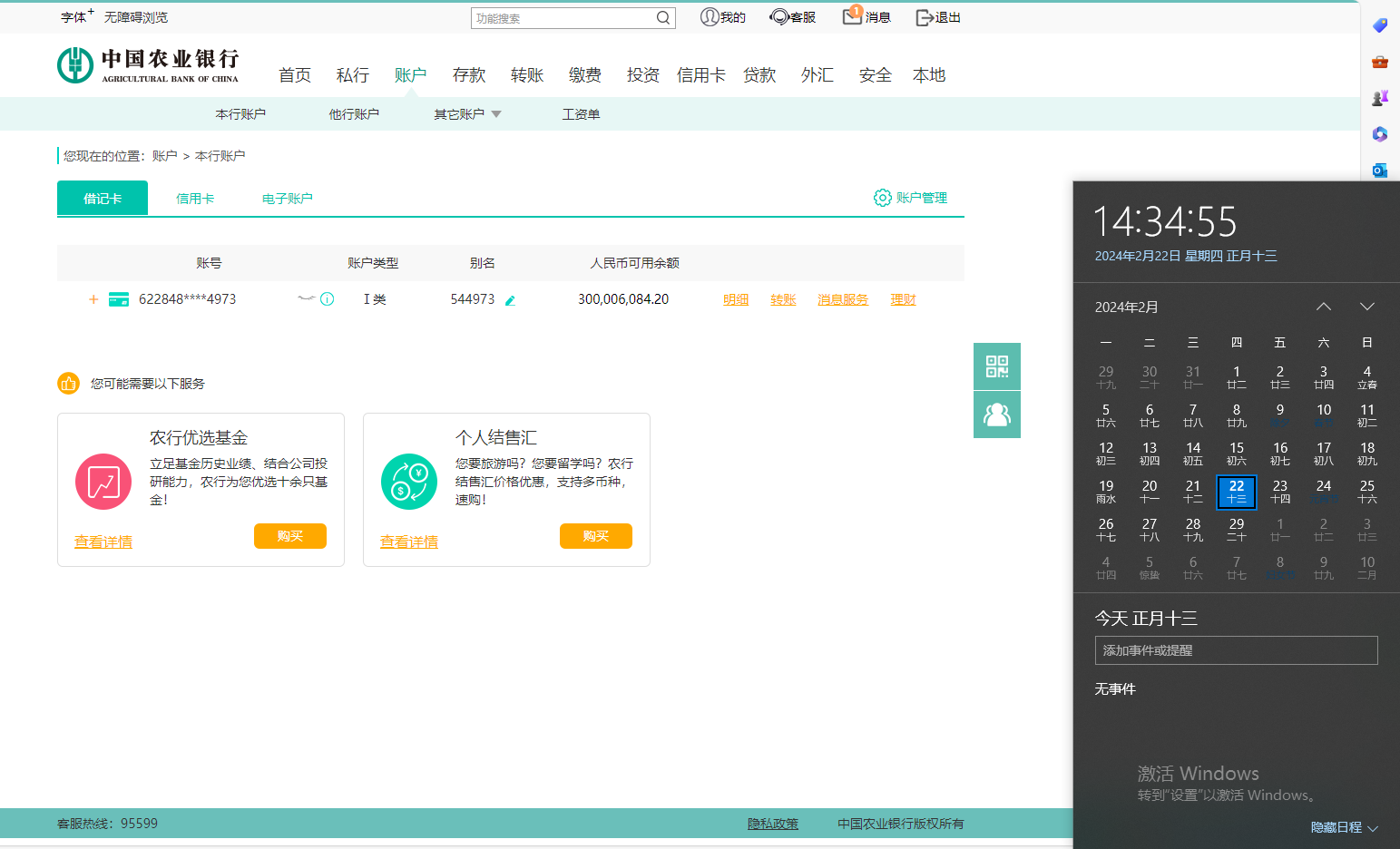Open account management gear icon
The image size is (1400, 849).
[x=882, y=198]
